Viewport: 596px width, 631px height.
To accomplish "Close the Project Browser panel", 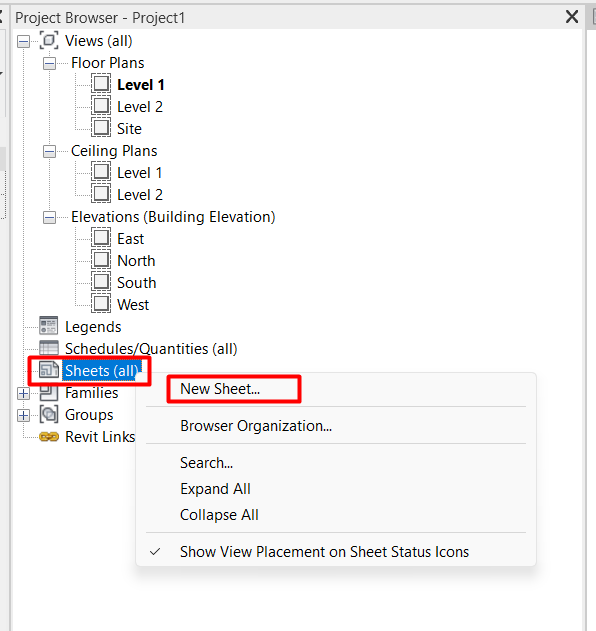I will click(x=572, y=17).
